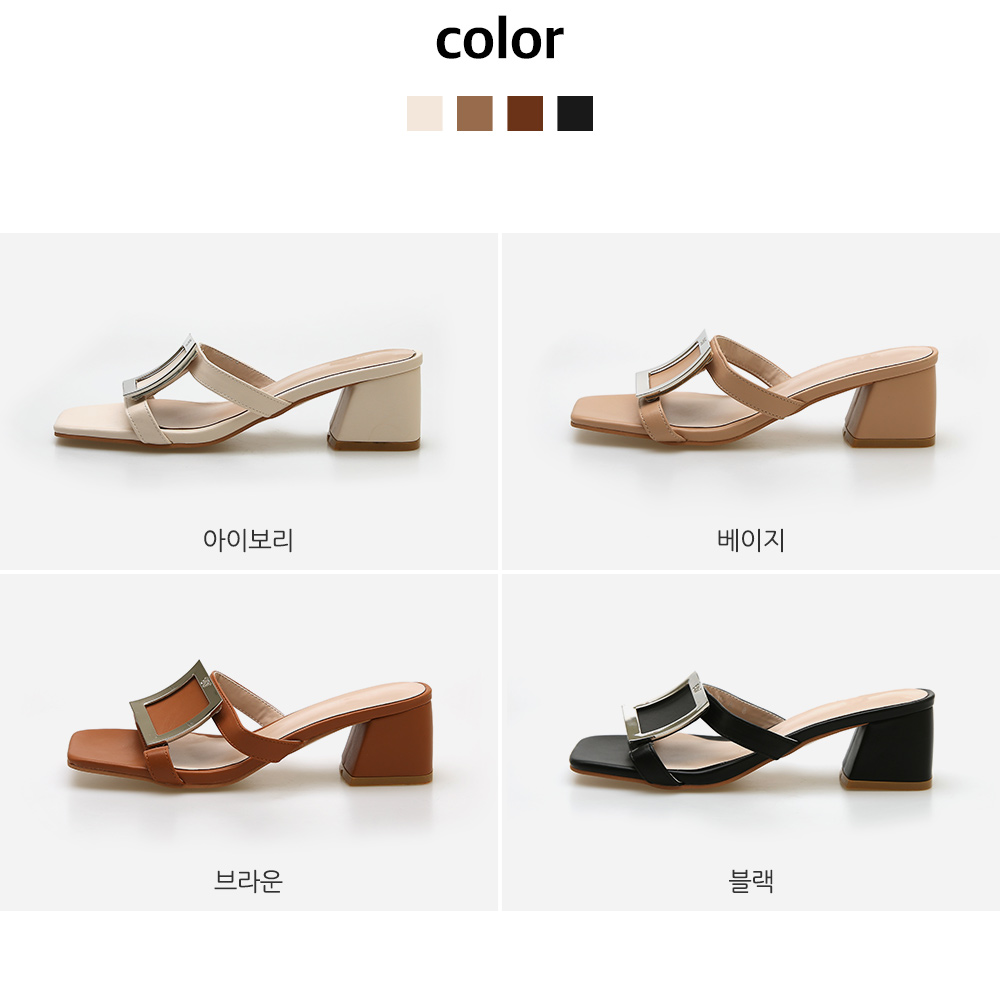Click the silver buckle on ivory sandal
This screenshot has height=1002, width=1000.
160,369
